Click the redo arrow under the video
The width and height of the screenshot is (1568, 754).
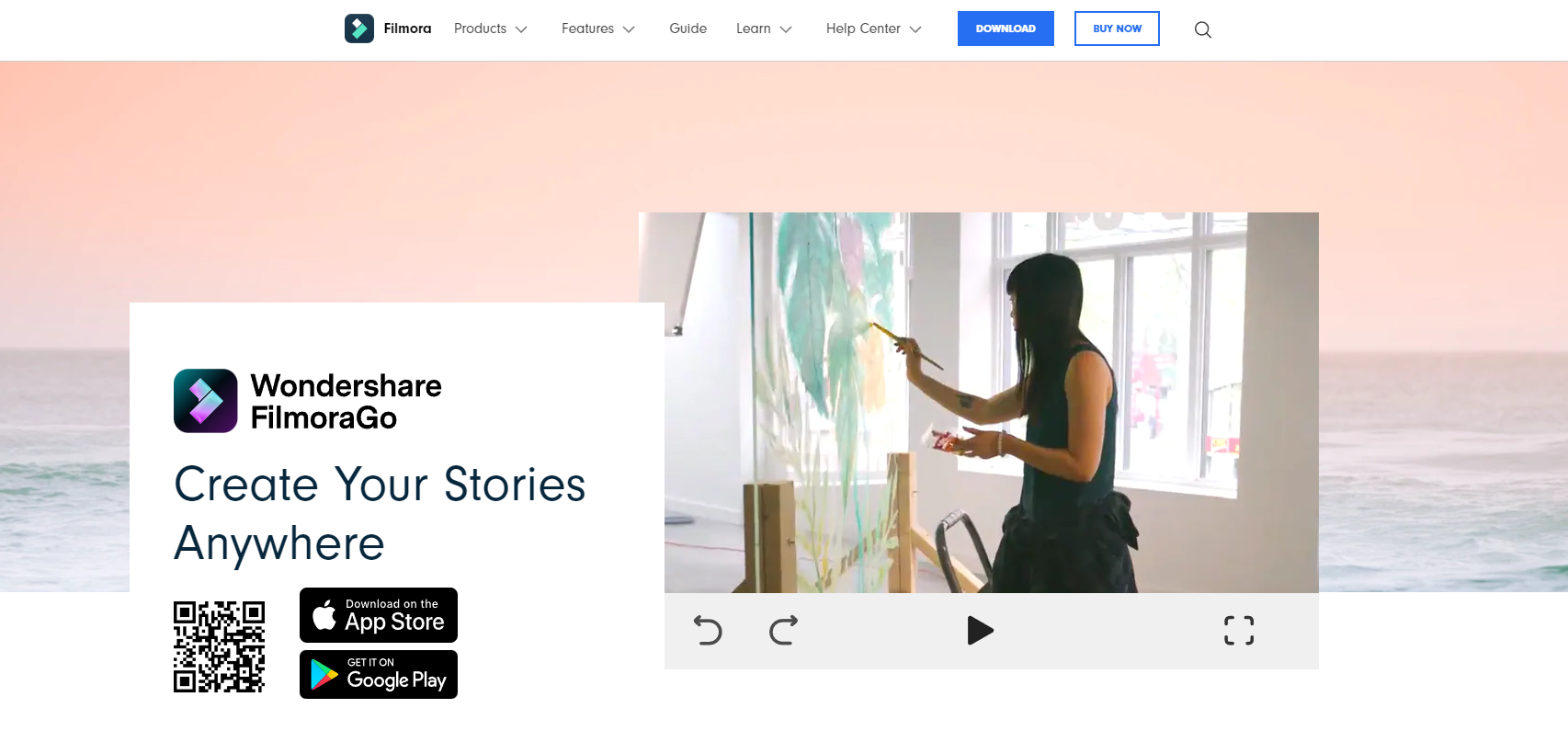(783, 631)
